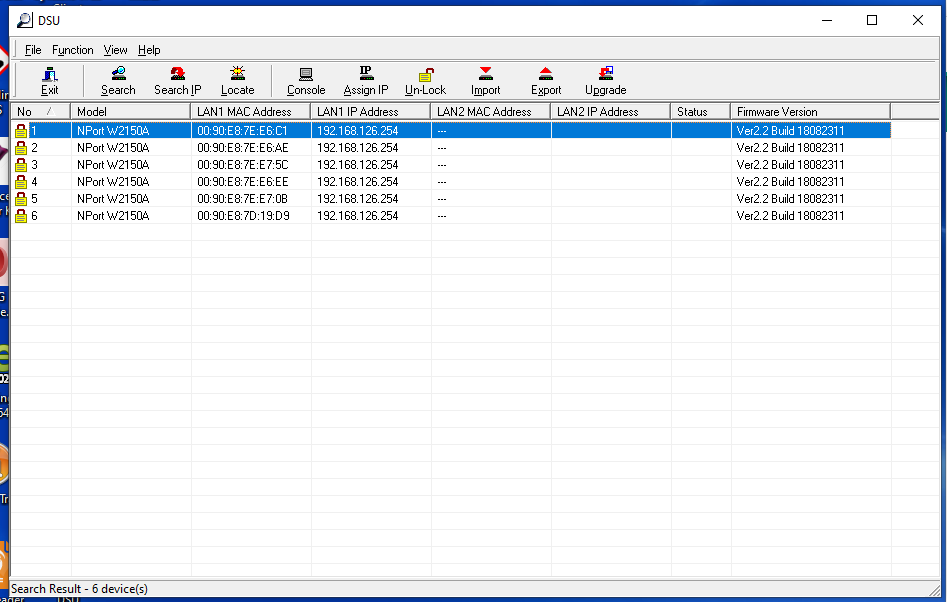The height and width of the screenshot is (602, 947).
Task: Click the Export configuration icon
Action: [546, 80]
